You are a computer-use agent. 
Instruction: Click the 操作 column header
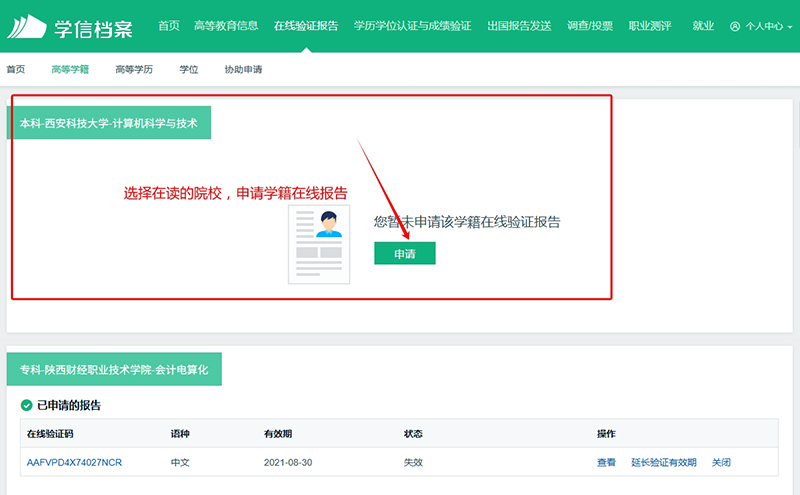pyautogui.click(x=606, y=434)
